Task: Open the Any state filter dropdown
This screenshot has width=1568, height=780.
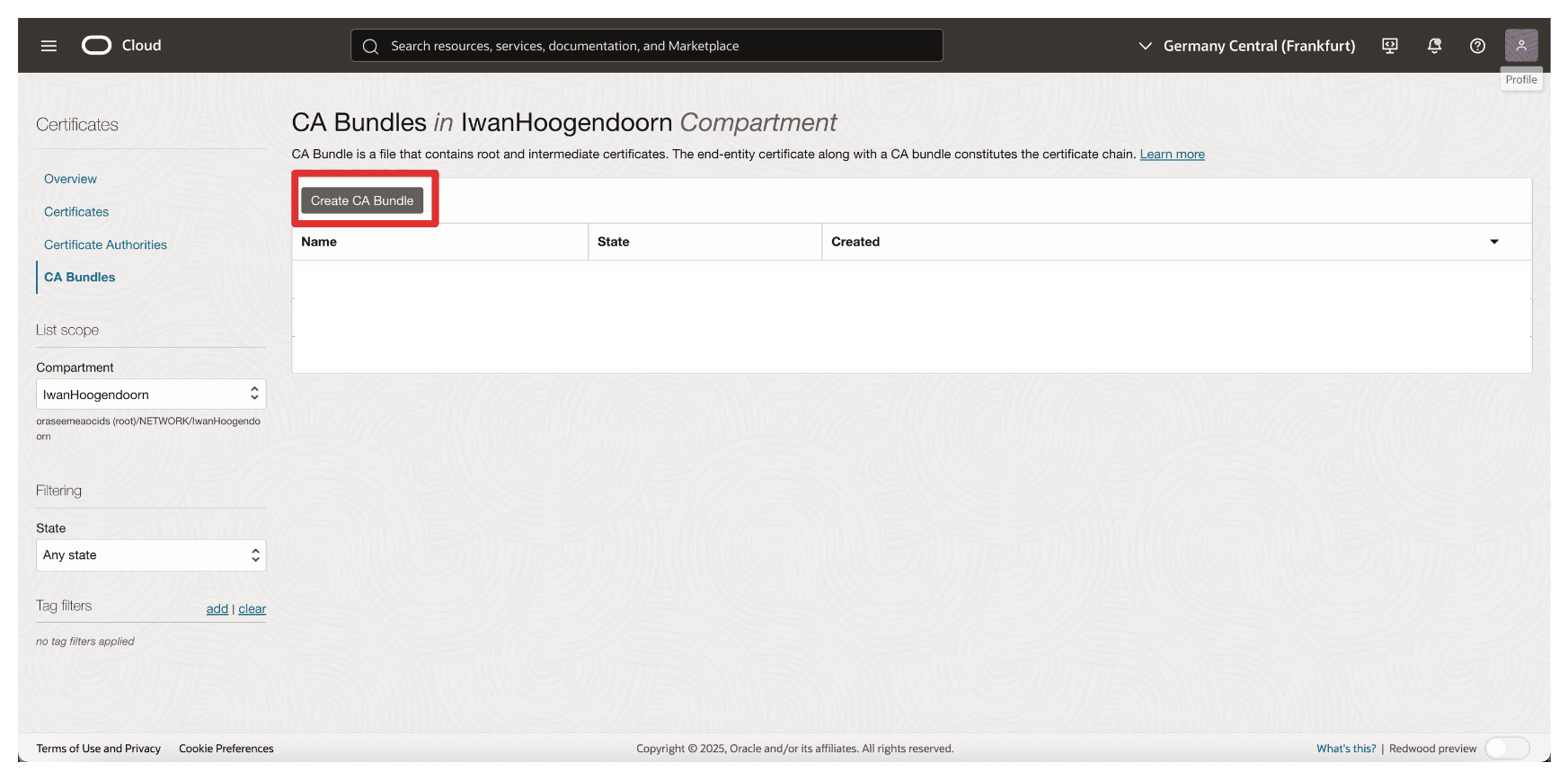Action: click(151, 555)
